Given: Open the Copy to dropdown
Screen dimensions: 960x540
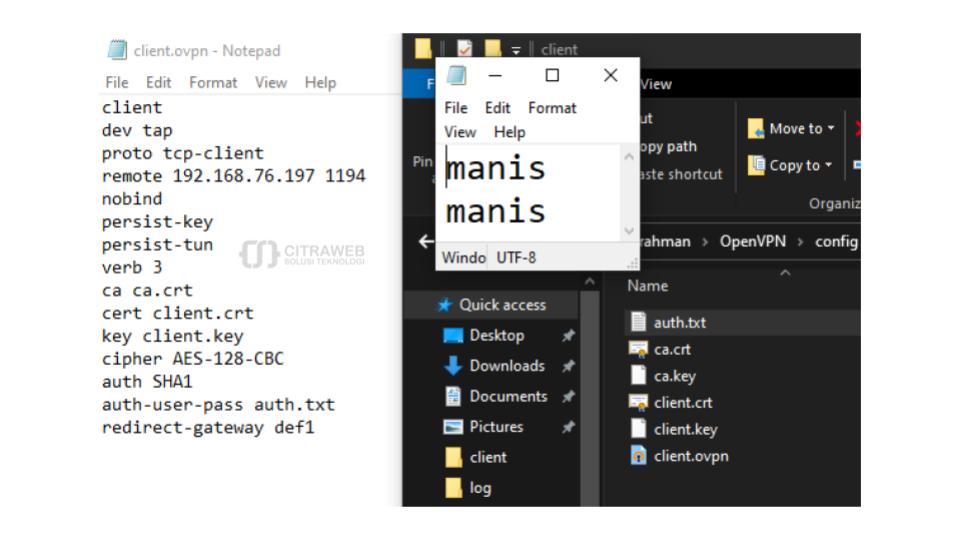Looking at the screenshot, I should coord(791,166).
